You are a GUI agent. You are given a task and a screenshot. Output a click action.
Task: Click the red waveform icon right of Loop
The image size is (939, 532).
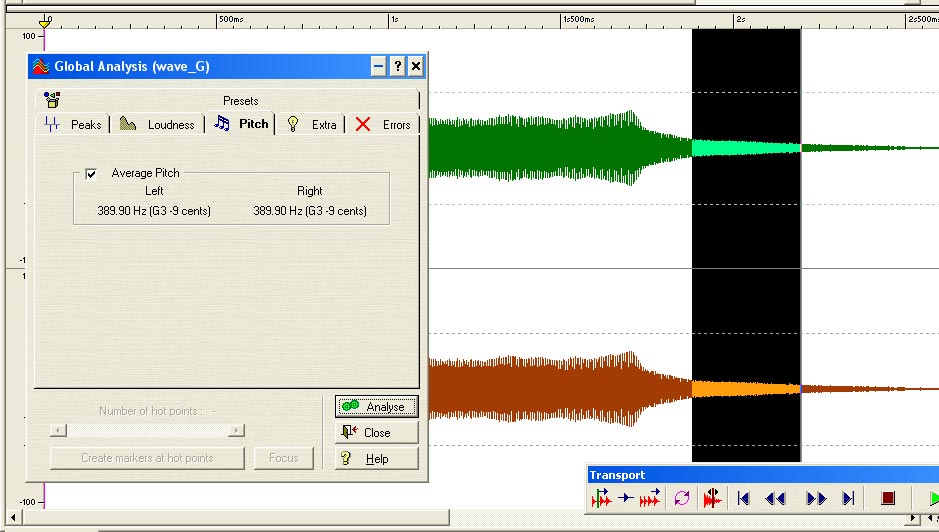coord(712,498)
